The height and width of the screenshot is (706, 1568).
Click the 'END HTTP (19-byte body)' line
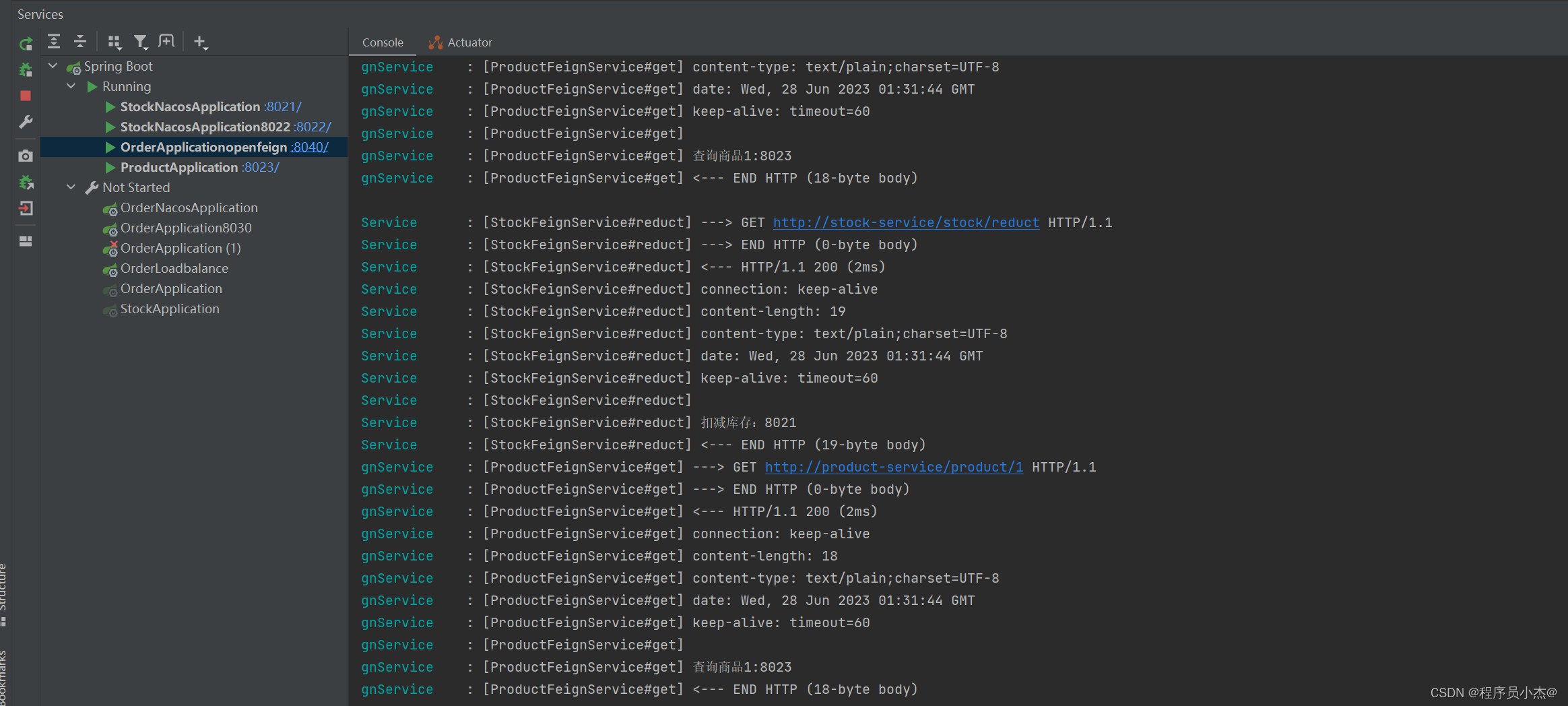[x=813, y=445]
